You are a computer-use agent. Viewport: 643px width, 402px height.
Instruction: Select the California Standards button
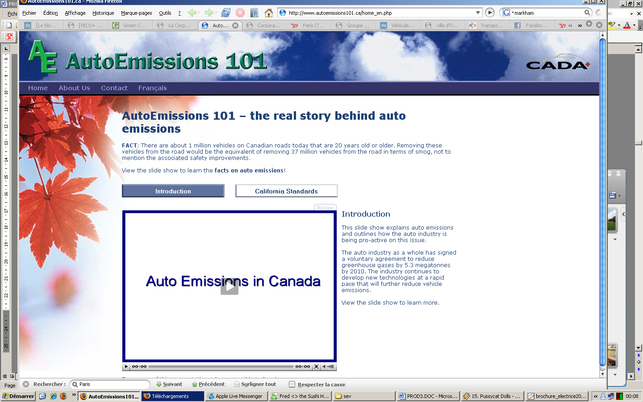tap(286, 191)
